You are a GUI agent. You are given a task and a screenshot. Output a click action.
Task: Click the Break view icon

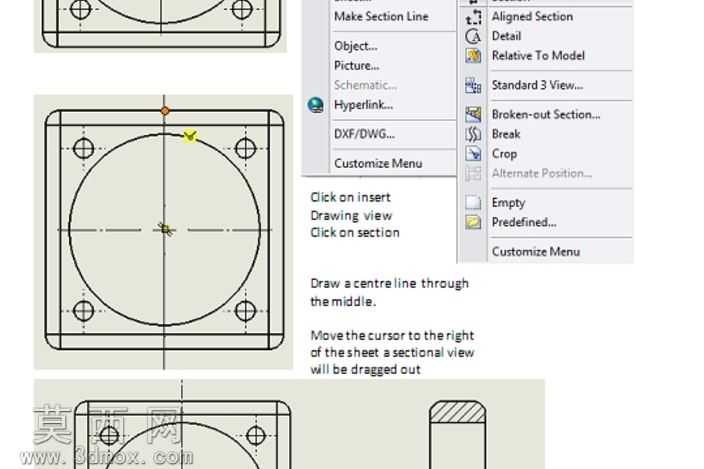point(473,134)
